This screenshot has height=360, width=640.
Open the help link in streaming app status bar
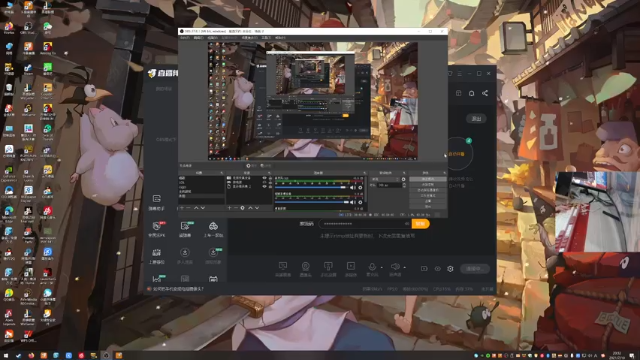pyautogui.click(x=178, y=289)
